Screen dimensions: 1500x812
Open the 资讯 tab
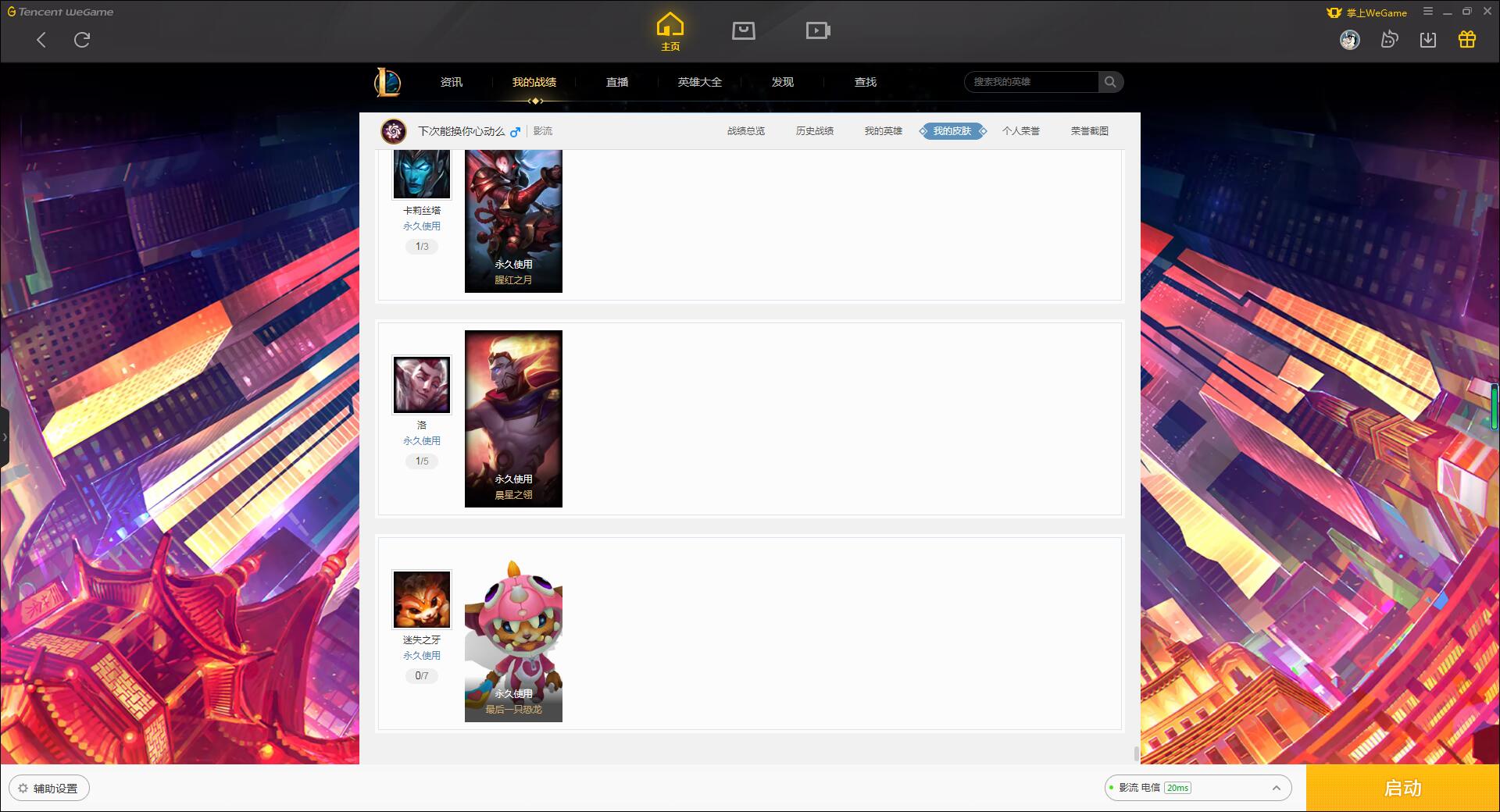[452, 82]
